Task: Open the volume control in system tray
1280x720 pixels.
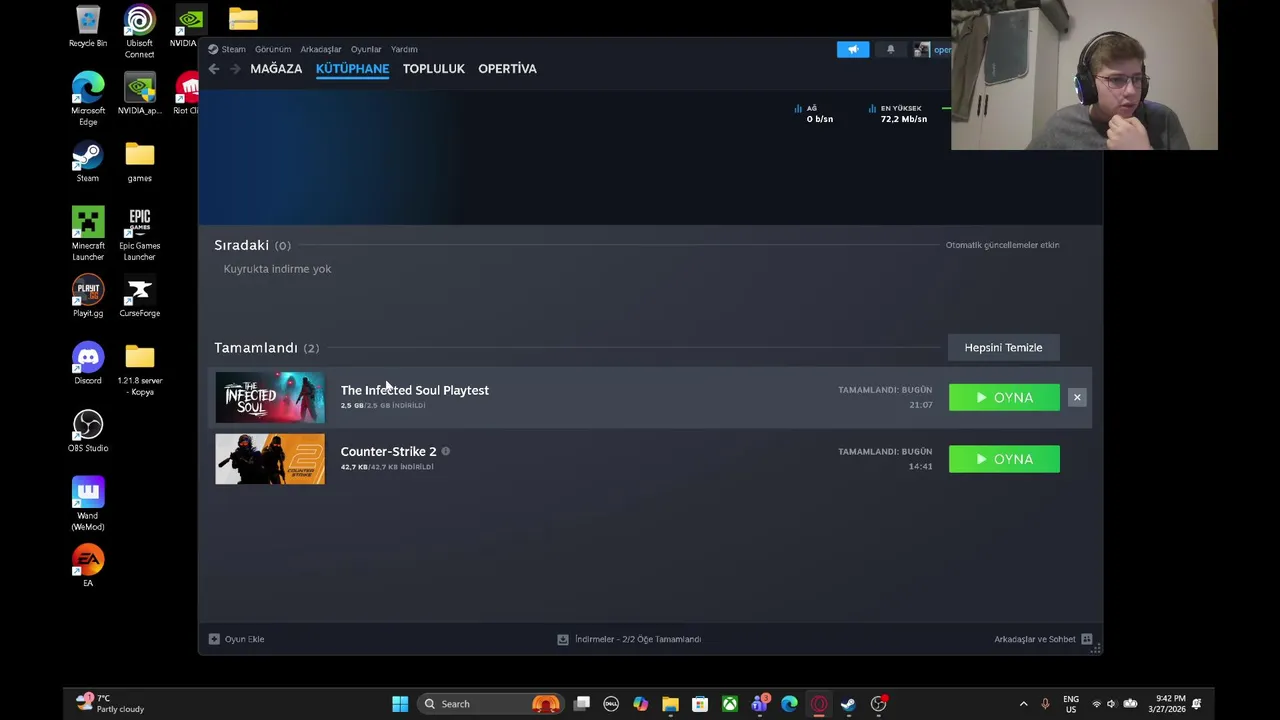Action: [x=1112, y=704]
